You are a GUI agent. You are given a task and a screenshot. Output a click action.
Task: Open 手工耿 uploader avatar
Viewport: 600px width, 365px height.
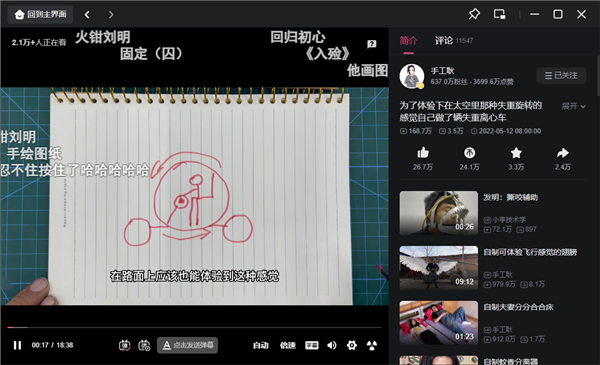coord(412,76)
